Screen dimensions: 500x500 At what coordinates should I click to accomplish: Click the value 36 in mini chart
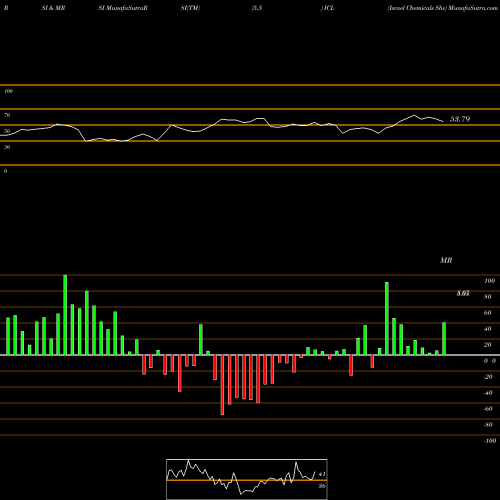click(x=322, y=486)
